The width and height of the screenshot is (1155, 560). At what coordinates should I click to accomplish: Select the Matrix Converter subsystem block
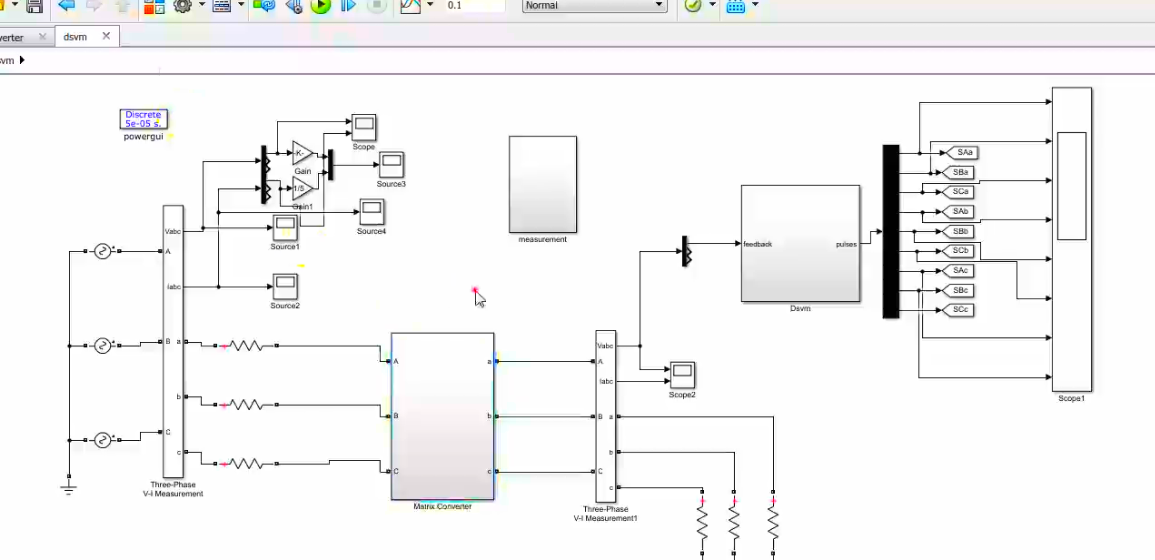click(442, 416)
